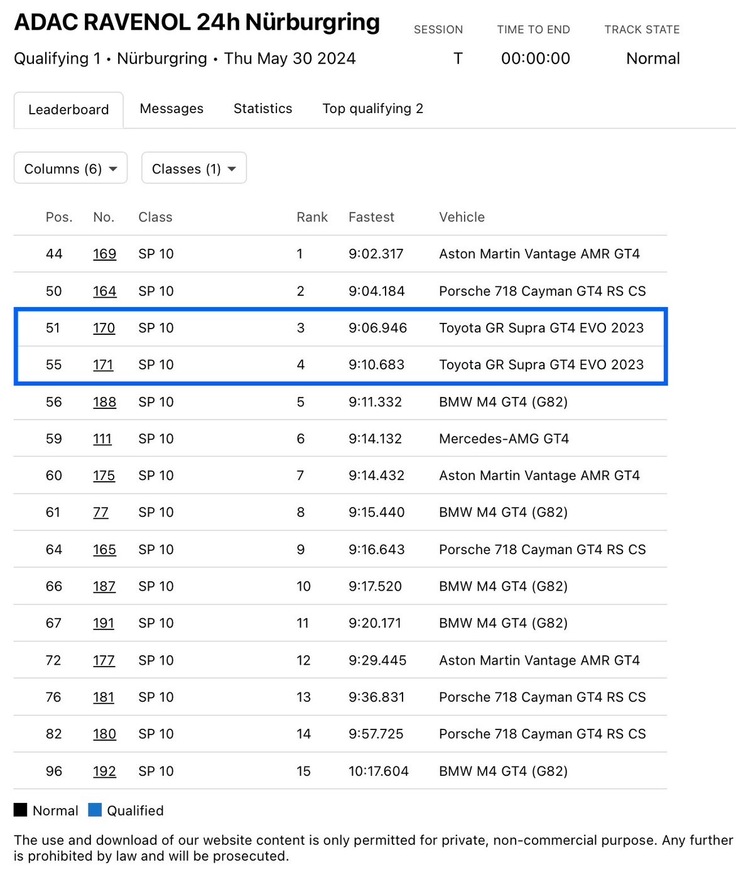736x877 pixels.
Task: Switch to the Leaderboard tab
Action: click(68, 109)
